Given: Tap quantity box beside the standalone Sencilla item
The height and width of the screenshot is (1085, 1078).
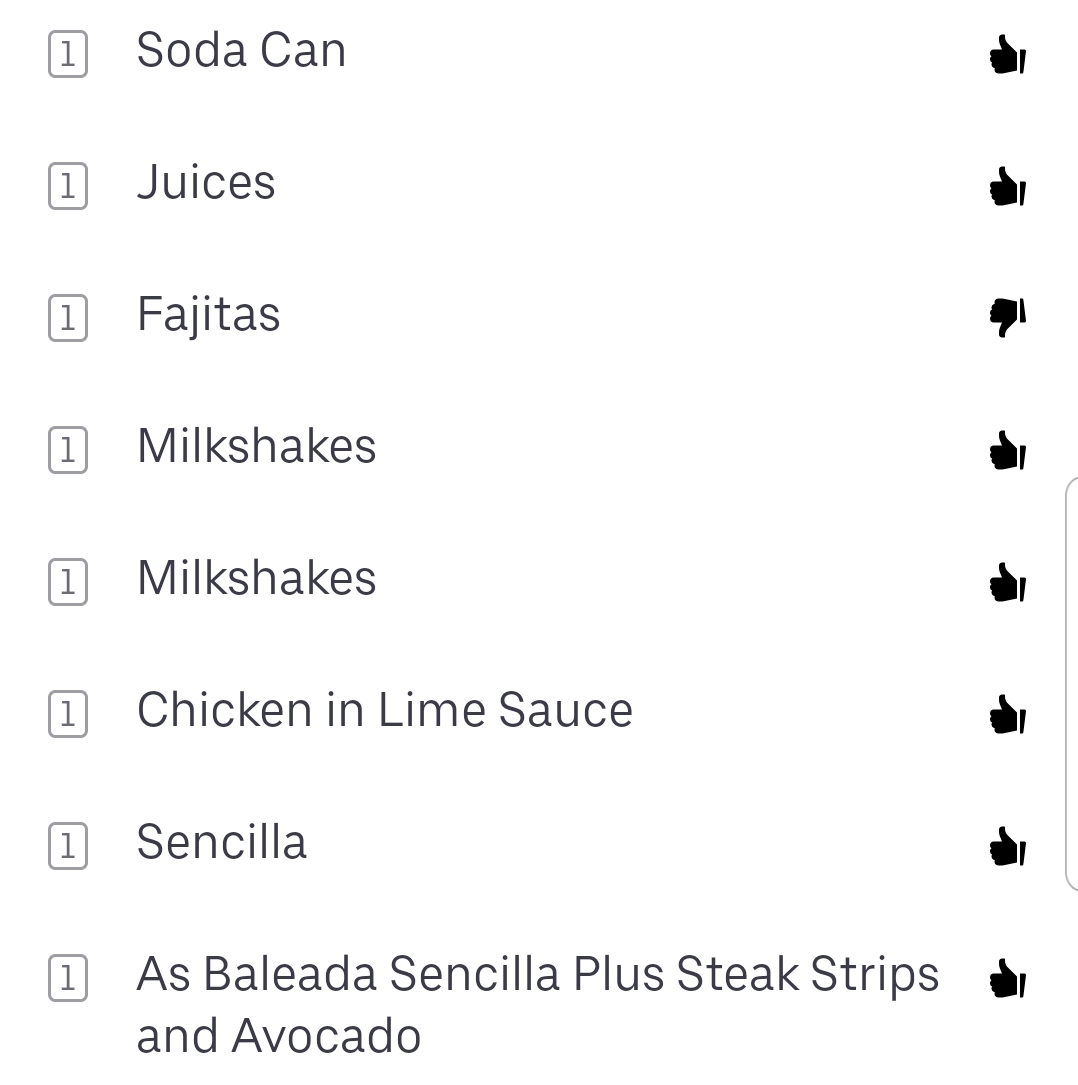Looking at the screenshot, I should point(68,846).
